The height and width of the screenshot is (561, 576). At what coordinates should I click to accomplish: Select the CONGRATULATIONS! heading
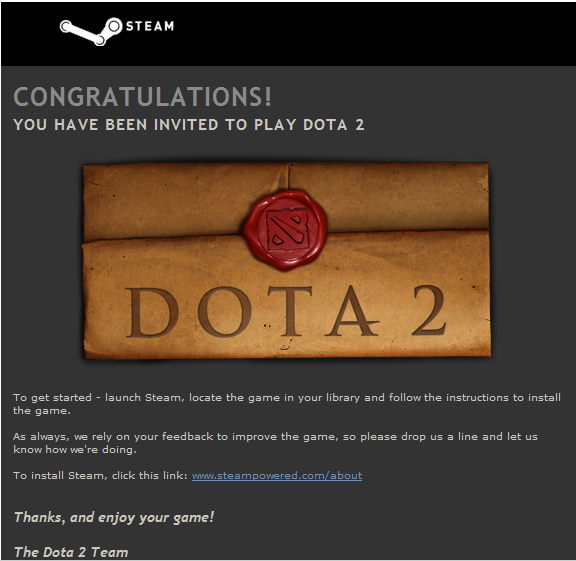(143, 97)
